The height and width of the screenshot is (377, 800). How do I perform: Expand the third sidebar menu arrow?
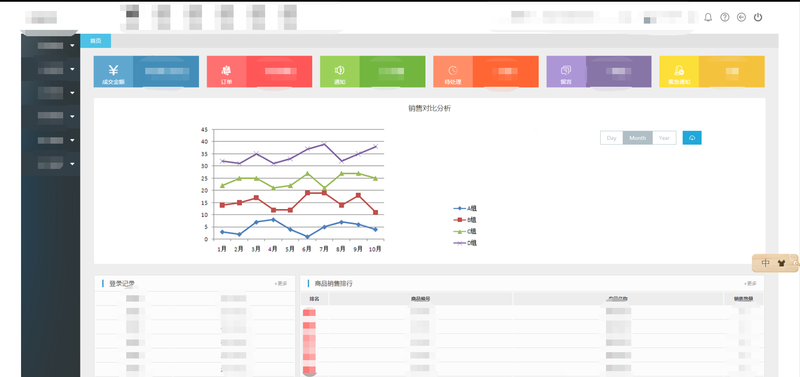[x=72, y=93]
